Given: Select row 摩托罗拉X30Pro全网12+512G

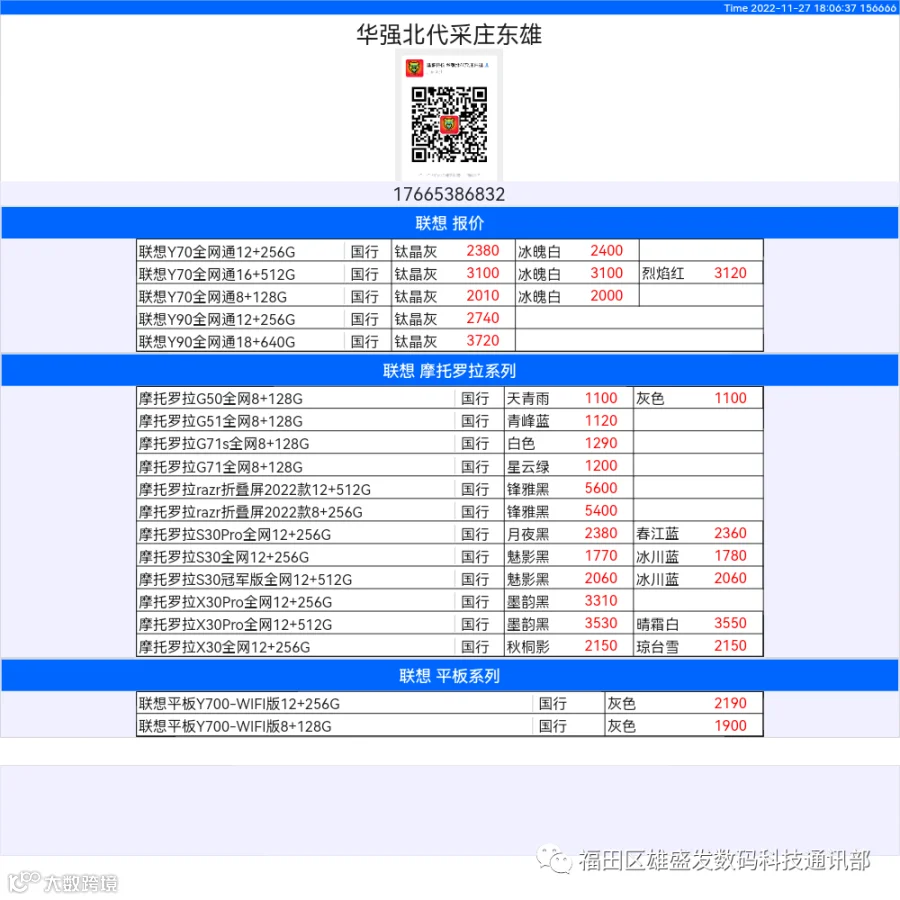Looking at the screenshot, I should [449, 623].
